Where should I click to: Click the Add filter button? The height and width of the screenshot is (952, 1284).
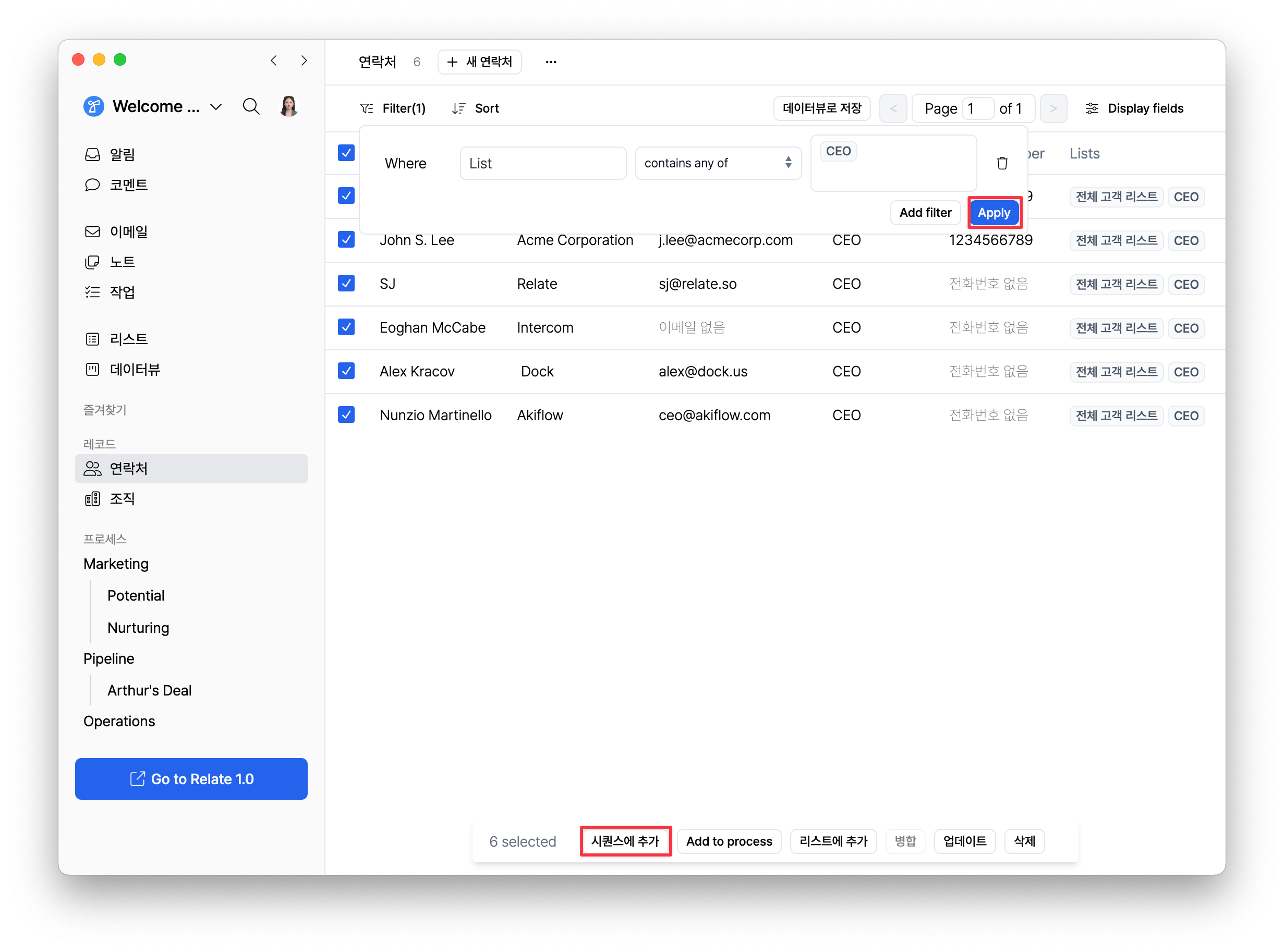point(926,213)
